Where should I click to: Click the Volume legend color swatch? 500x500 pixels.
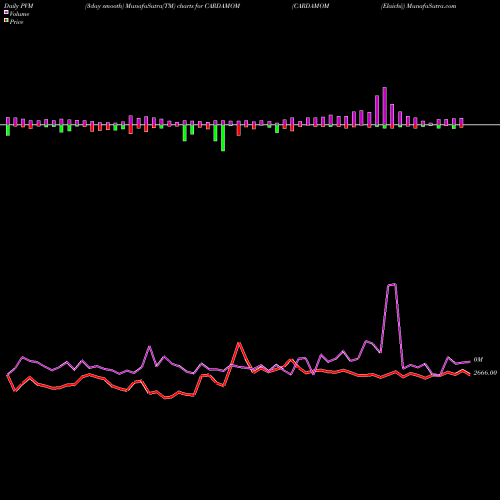click(x=6, y=12)
